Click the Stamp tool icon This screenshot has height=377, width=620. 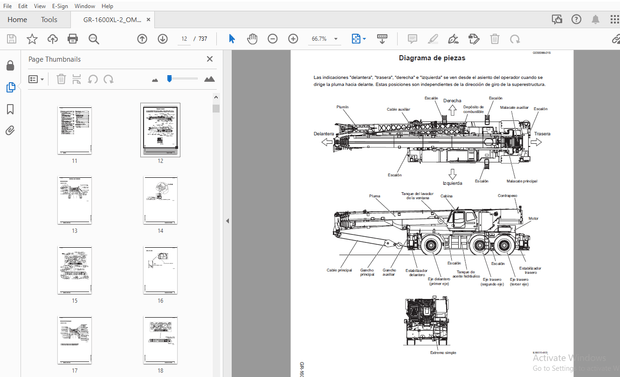[x=474, y=39]
